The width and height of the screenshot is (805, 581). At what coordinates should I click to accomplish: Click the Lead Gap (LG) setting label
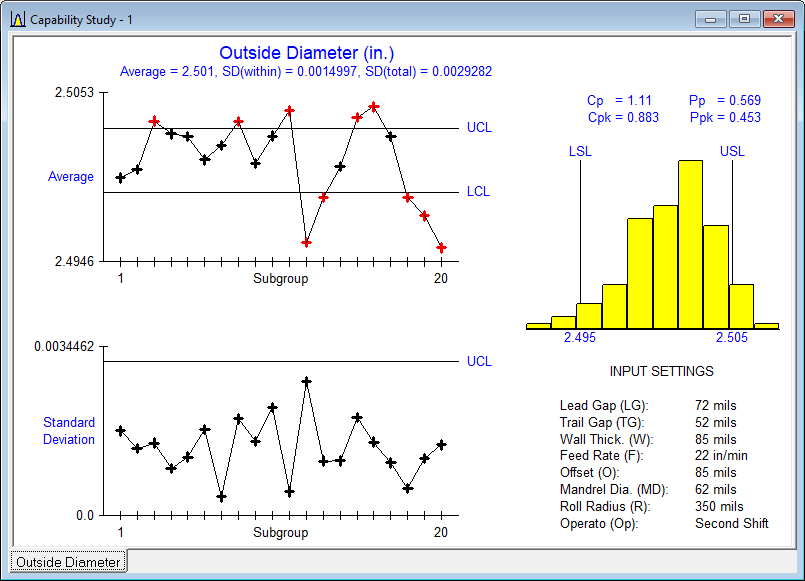pos(604,405)
